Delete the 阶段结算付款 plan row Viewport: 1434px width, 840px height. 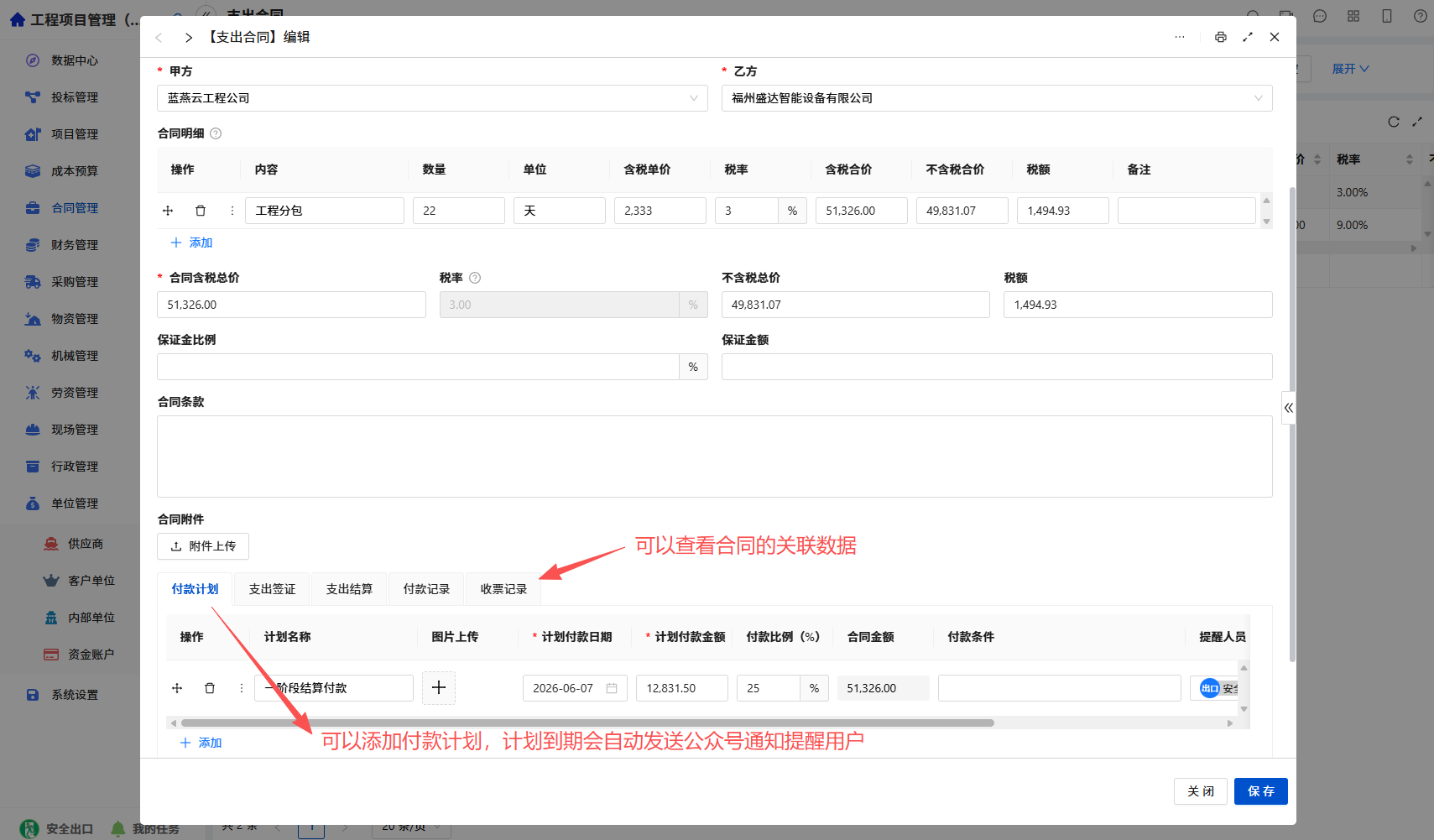point(210,688)
